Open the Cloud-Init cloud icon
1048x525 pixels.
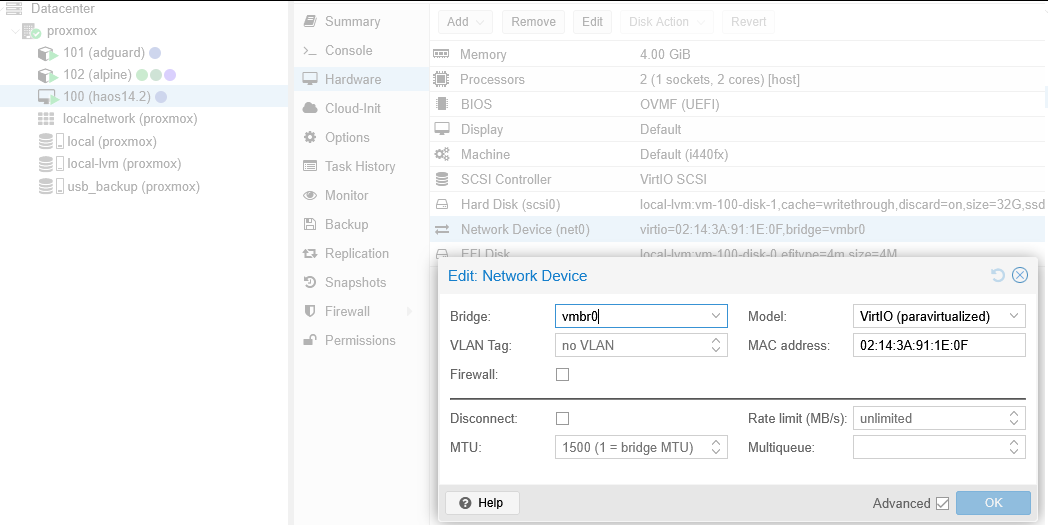click(310, 109)
